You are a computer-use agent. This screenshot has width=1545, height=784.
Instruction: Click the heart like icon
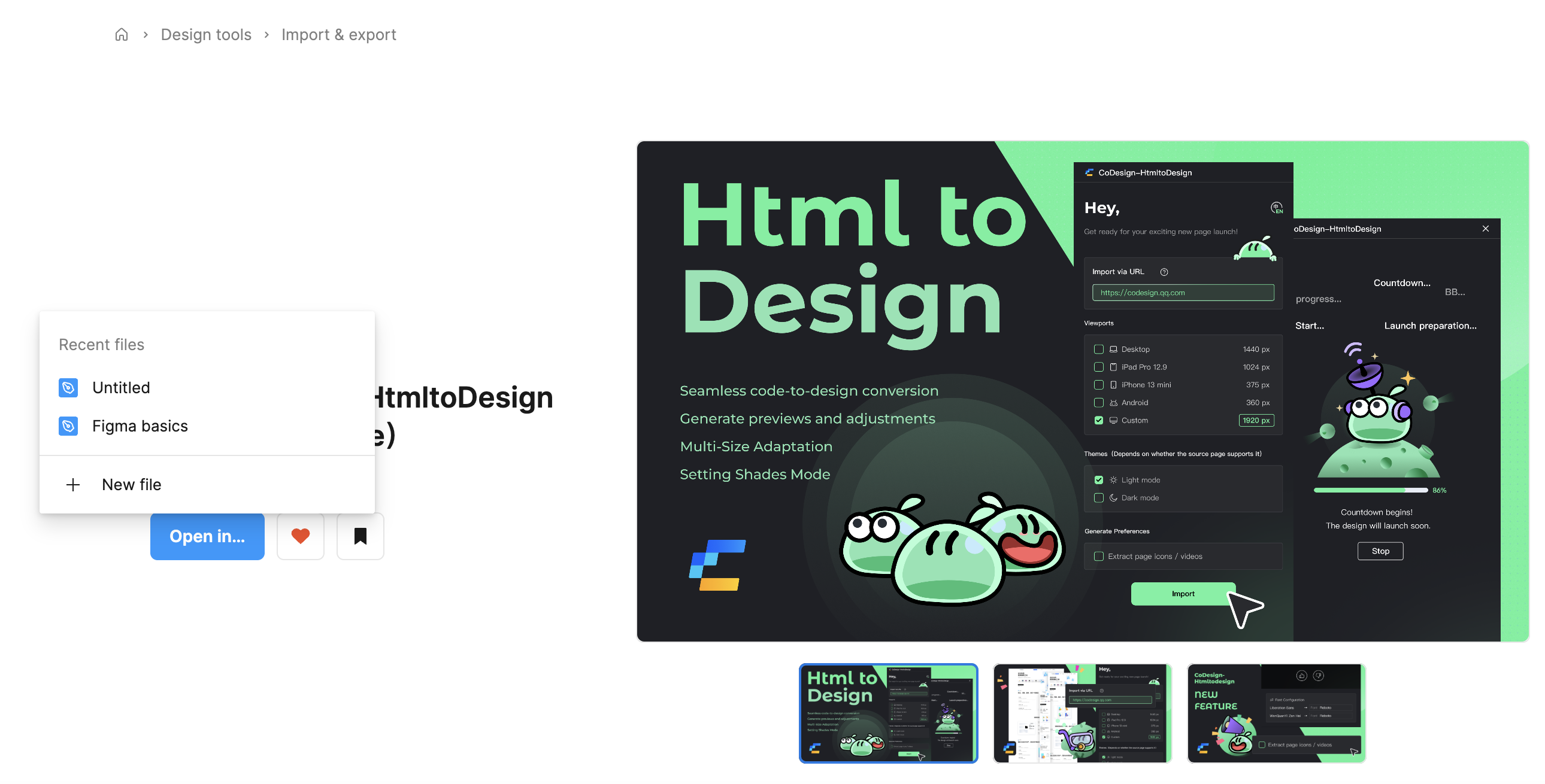click(301, 536)
